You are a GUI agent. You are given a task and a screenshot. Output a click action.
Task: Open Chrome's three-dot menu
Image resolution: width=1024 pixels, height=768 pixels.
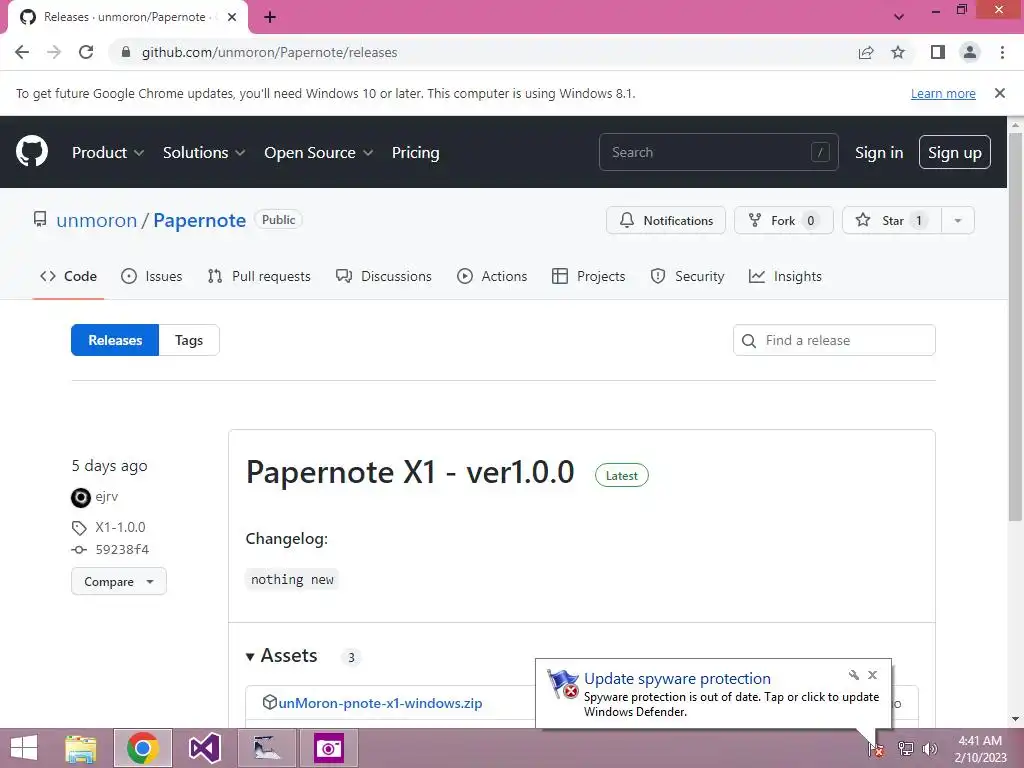pyautogui.click(x=1002, y=52)
